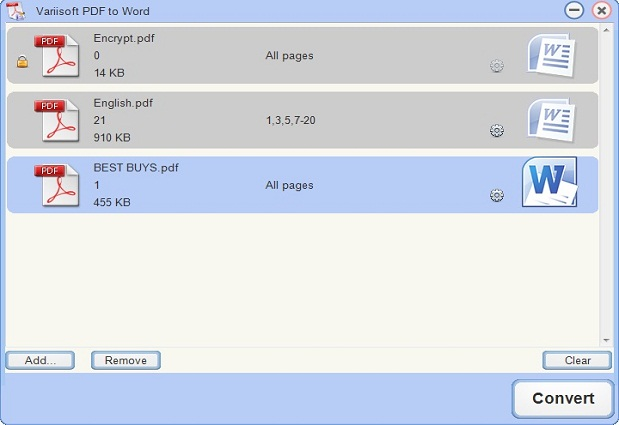Start conversion with Convert button
This screenshot has width=619, height=425.
coord(563,399)
